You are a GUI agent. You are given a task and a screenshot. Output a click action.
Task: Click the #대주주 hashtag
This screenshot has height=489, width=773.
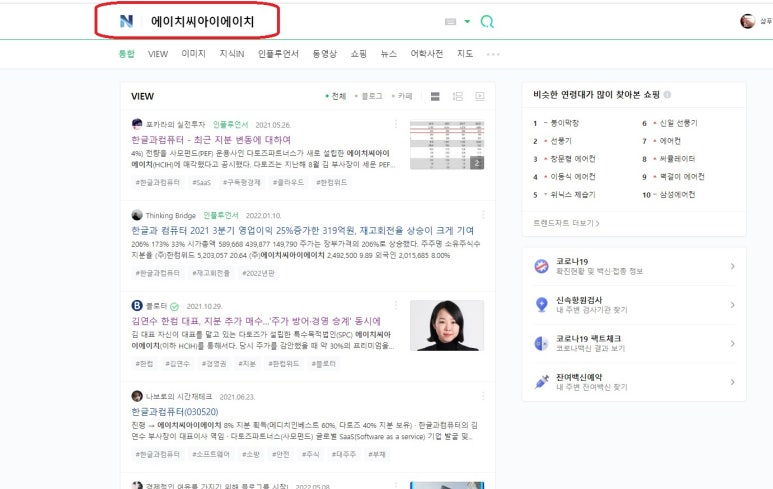point(344,454)
